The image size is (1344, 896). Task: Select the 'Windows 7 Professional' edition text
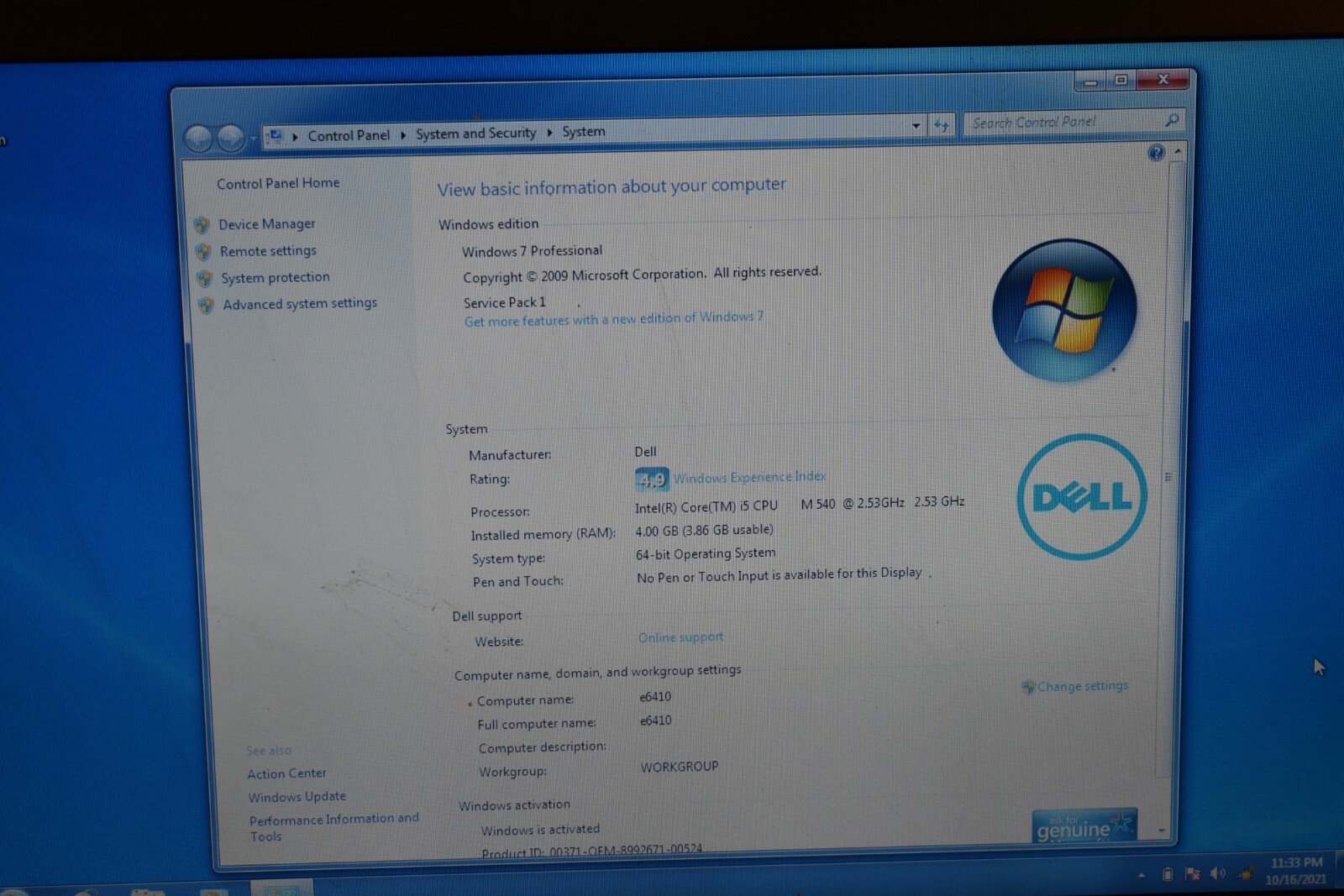point(532,251)
